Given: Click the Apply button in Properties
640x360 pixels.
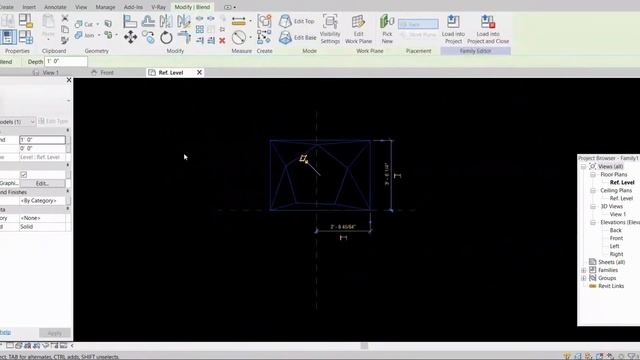Looking at the screenshot, I should pos(55,333).
